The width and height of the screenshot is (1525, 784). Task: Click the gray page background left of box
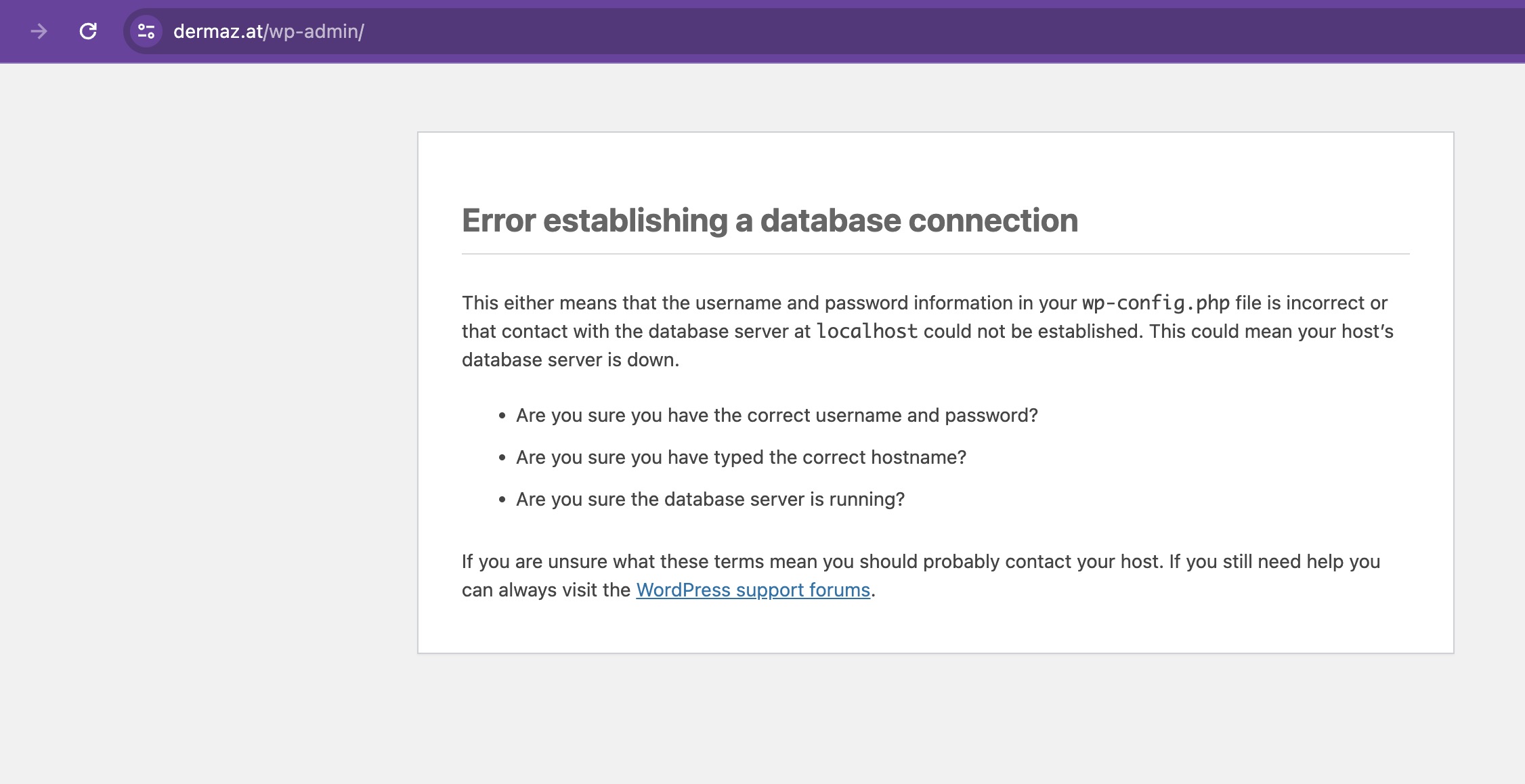point(203,406)
